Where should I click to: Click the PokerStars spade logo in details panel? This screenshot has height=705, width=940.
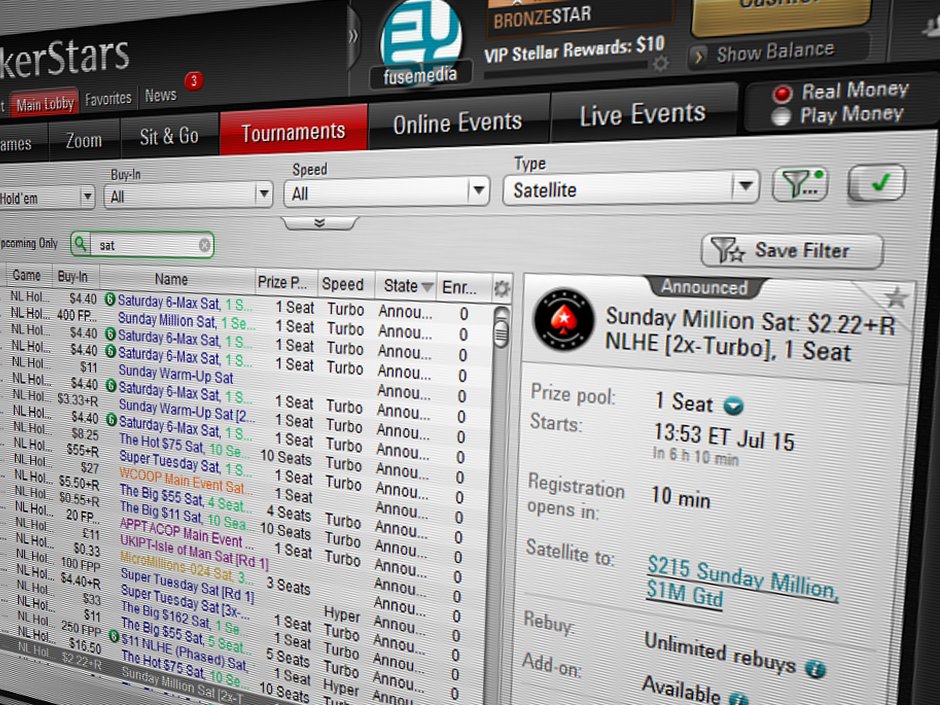coord(564,320)
